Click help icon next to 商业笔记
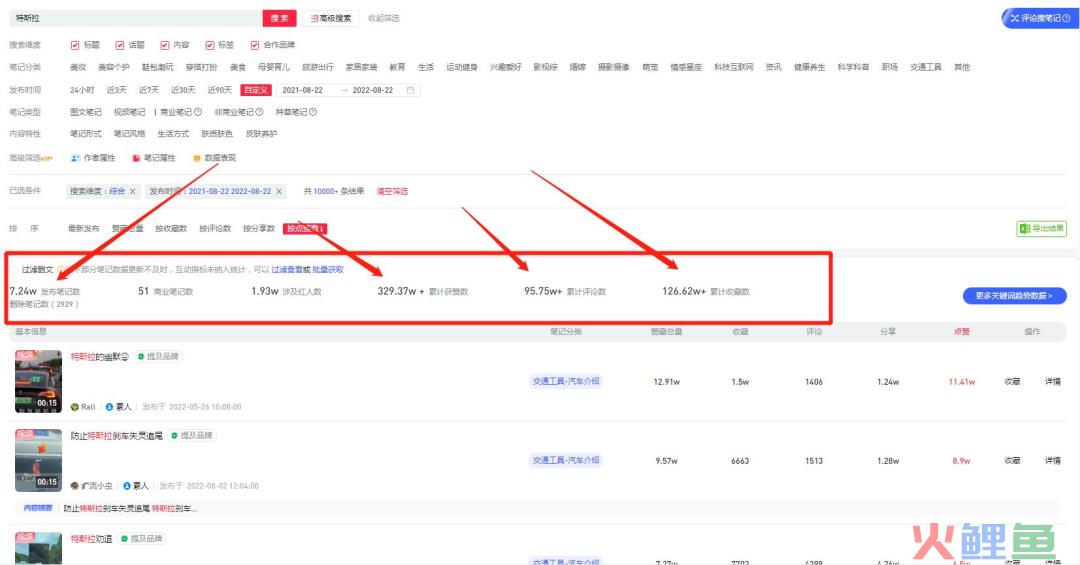 198,112
